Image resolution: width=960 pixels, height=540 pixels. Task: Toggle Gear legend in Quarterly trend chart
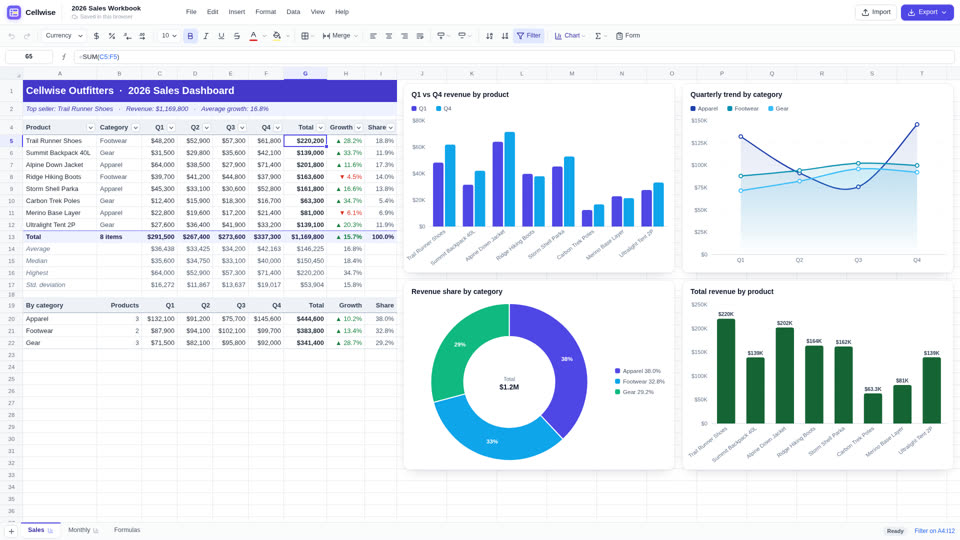[x=778, y=109]
